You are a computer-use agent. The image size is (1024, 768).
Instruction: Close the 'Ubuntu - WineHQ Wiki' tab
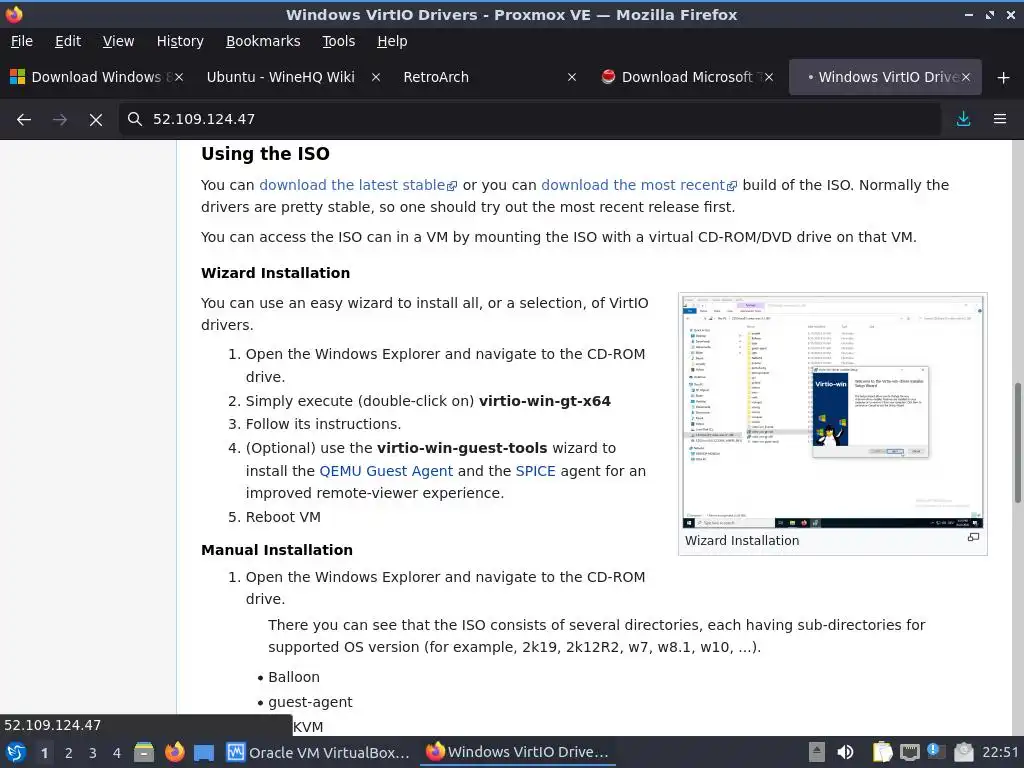click(x=376, y=77)
